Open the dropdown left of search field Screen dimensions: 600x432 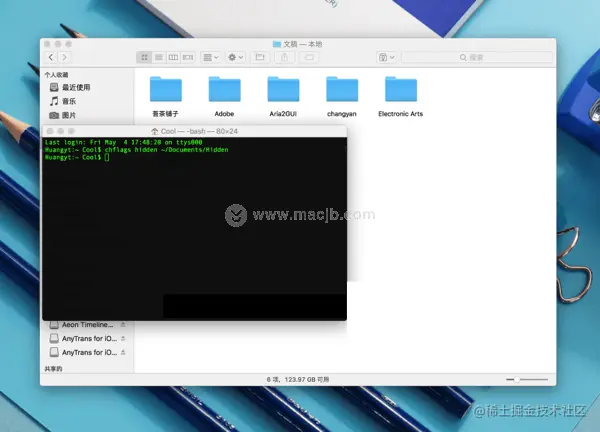click(x=386, y=57)
